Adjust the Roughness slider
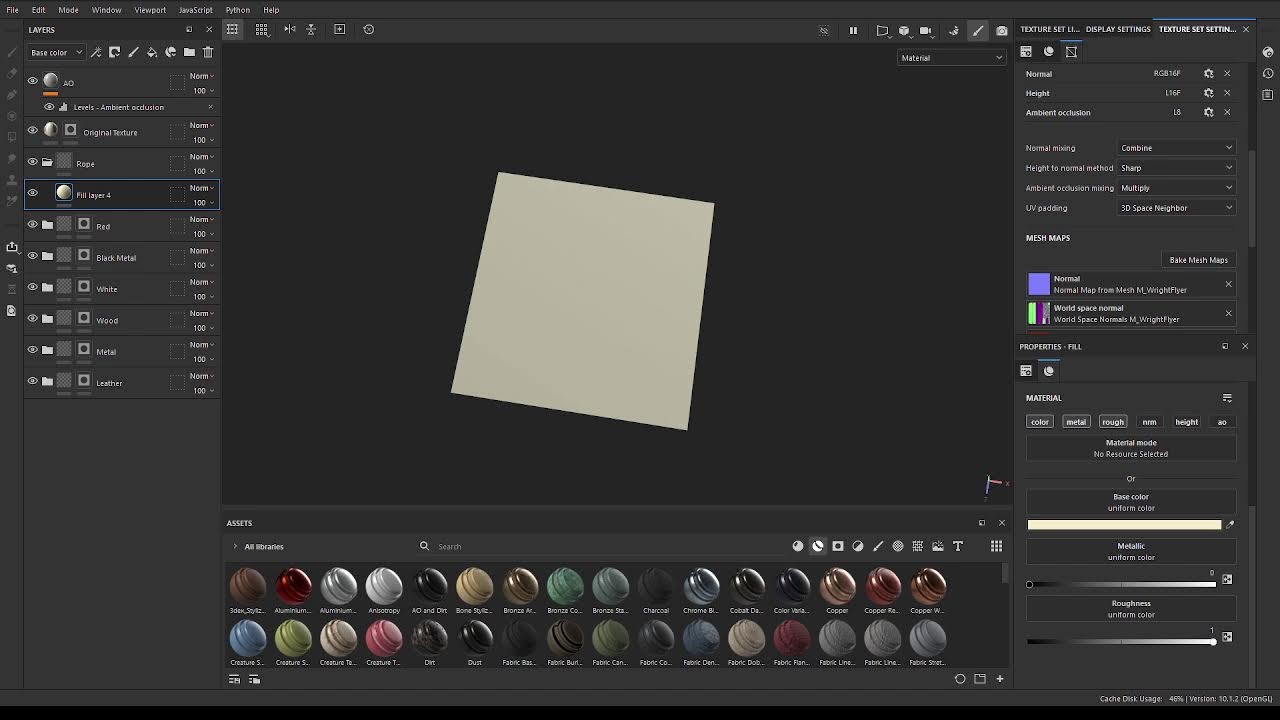The image size is (1280, 720). (x=1122, y=641)
